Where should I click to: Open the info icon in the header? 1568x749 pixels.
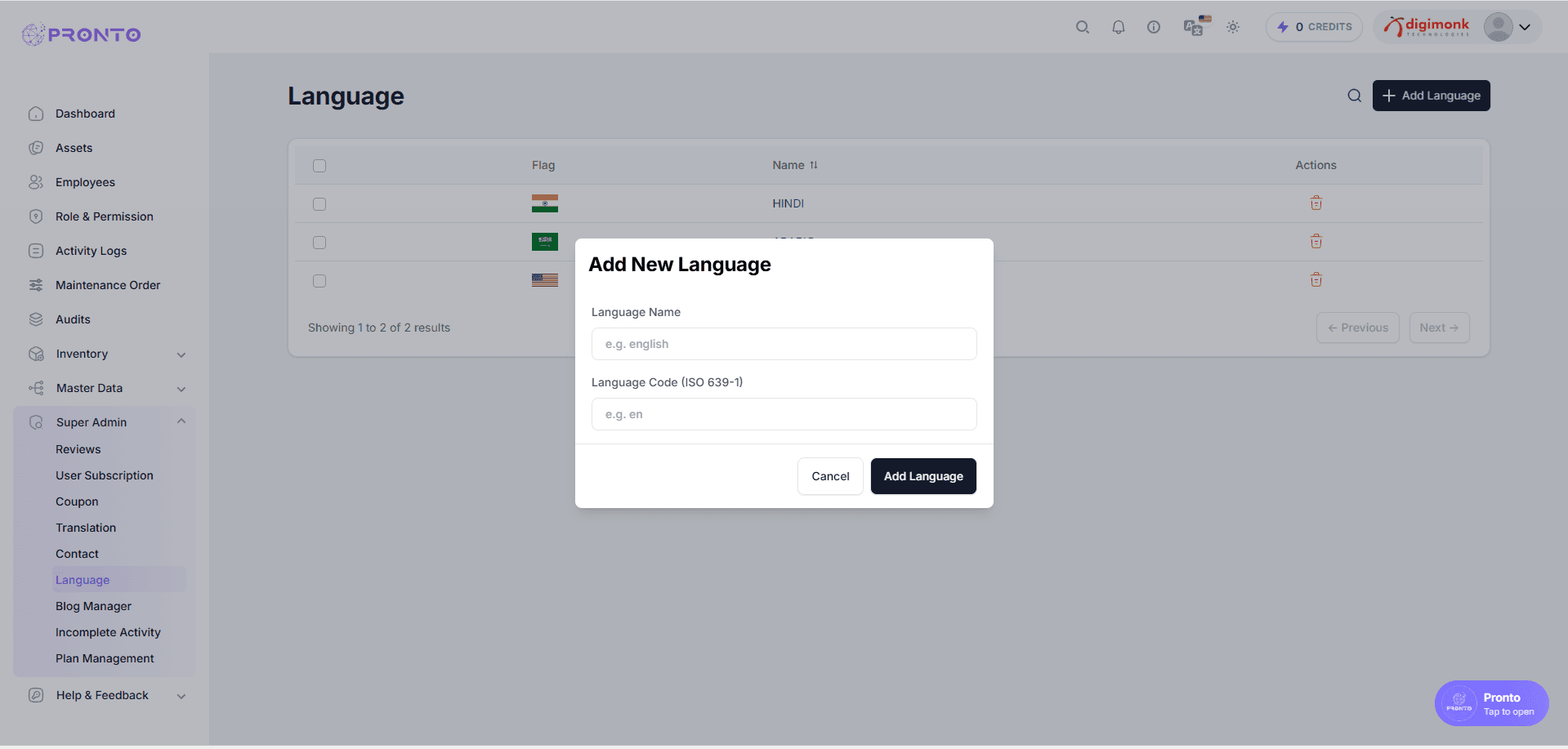pos(1154,26)
